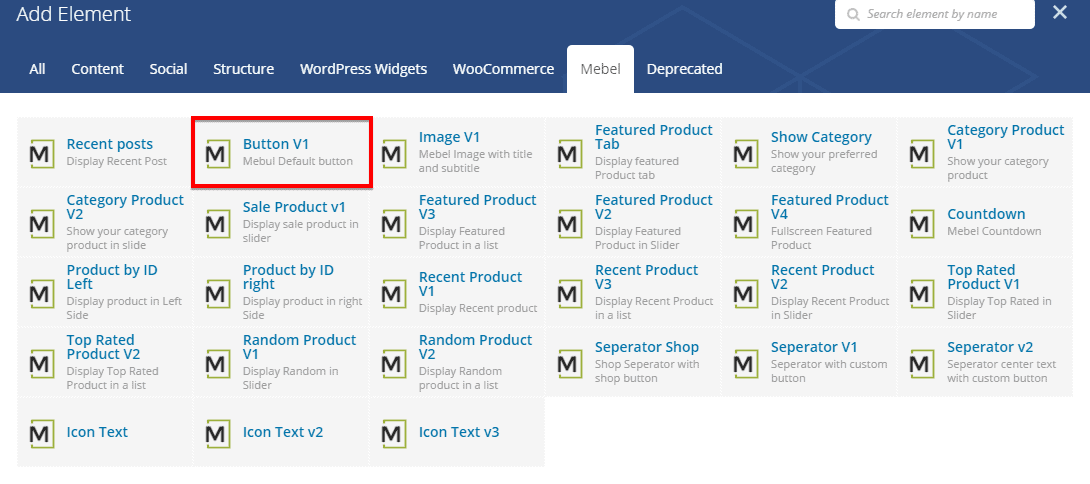1090x484 pixels.
Task: Go to the WordPress Widgets tab
Action: coord(363,69)
